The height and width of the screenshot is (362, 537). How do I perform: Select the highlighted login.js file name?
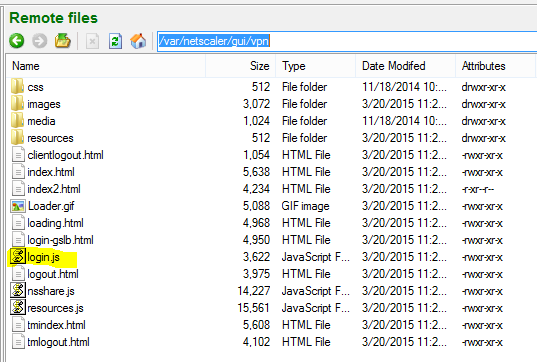click(x=43, y=257)
